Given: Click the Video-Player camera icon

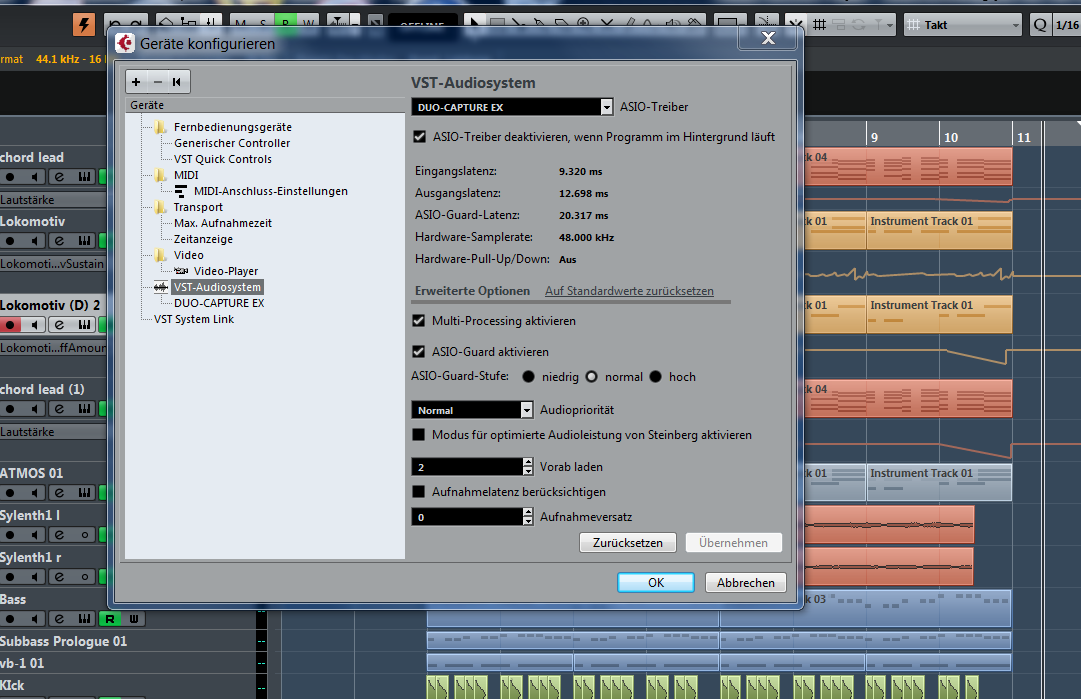Looking at the screenshot, I should pyautogui.click(x=181, y=271).
